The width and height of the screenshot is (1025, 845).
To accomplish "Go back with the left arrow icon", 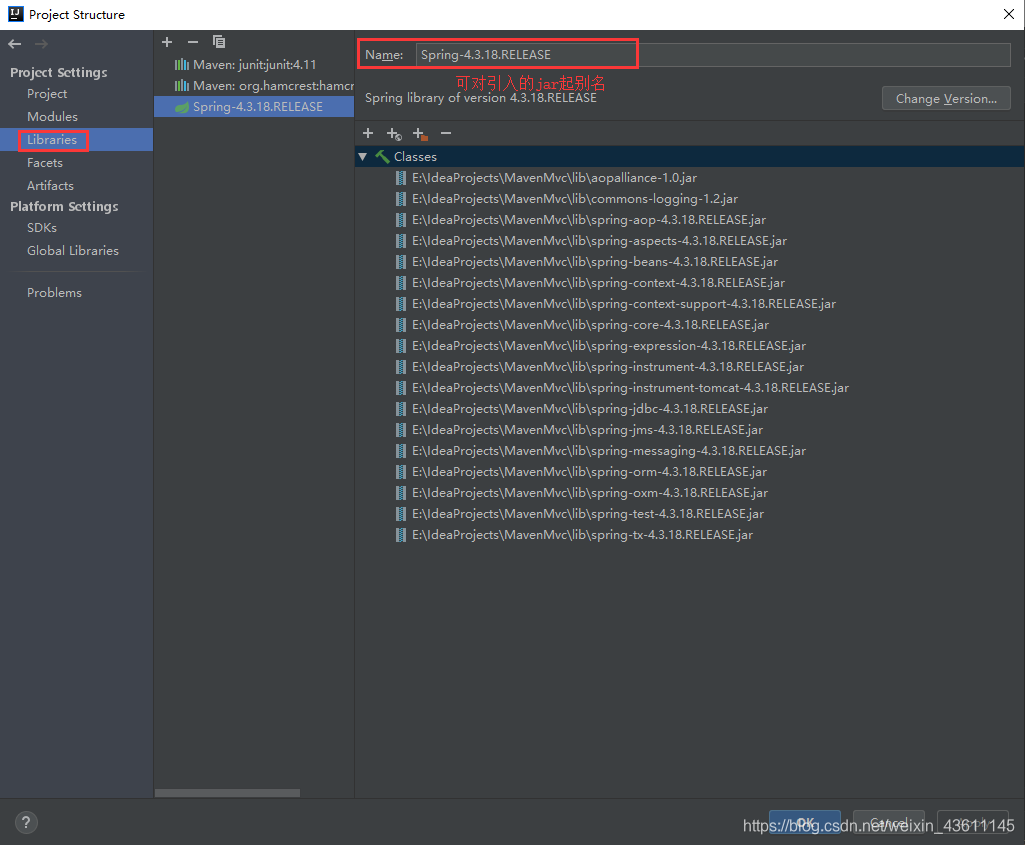I will [x=14, y=44].
